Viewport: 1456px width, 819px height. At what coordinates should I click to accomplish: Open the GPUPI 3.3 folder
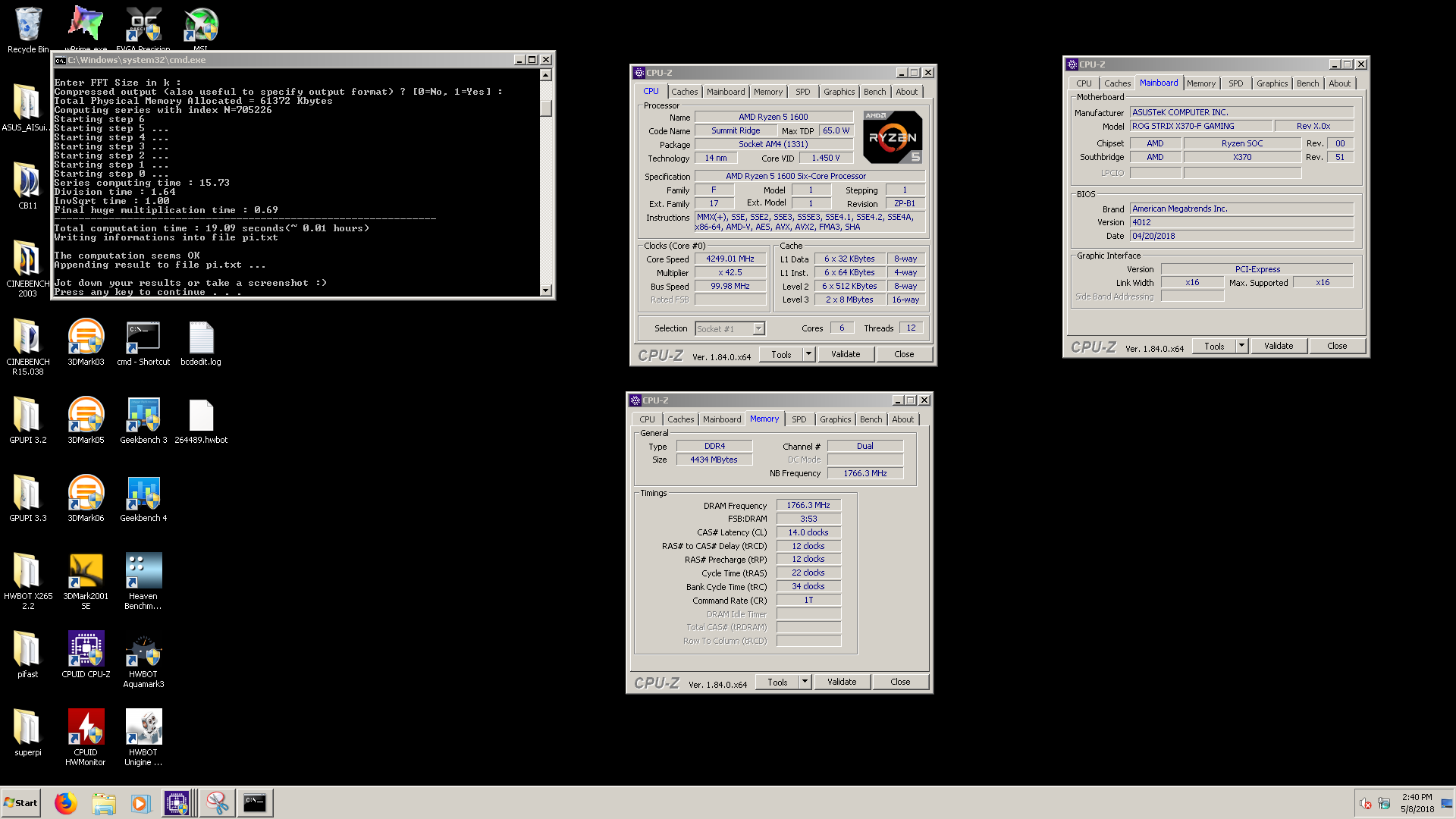[27, 498]
